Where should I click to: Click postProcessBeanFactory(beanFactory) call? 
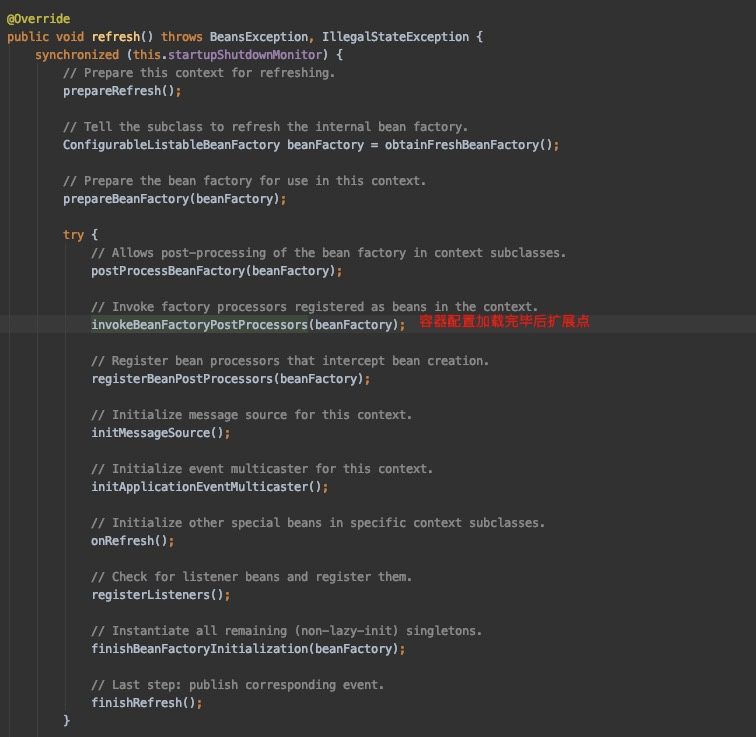click(216, 271)
